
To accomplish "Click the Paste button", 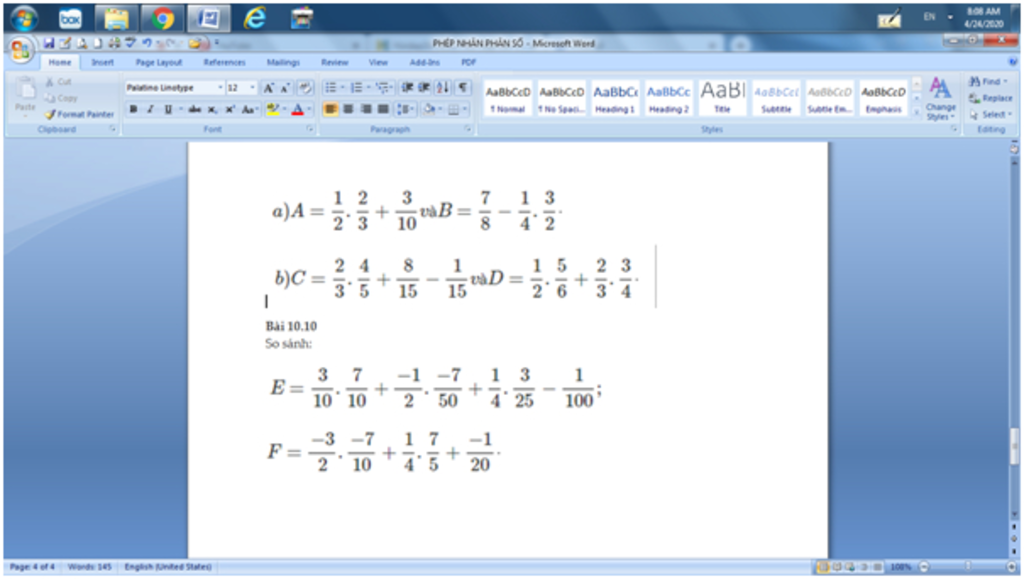I will 25,96.
